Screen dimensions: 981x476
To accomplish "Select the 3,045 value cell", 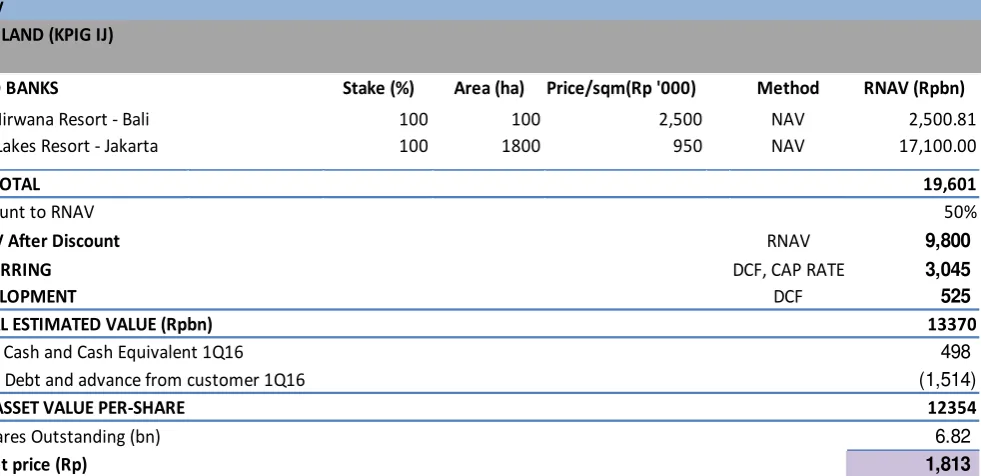I will tap(948, 270).
